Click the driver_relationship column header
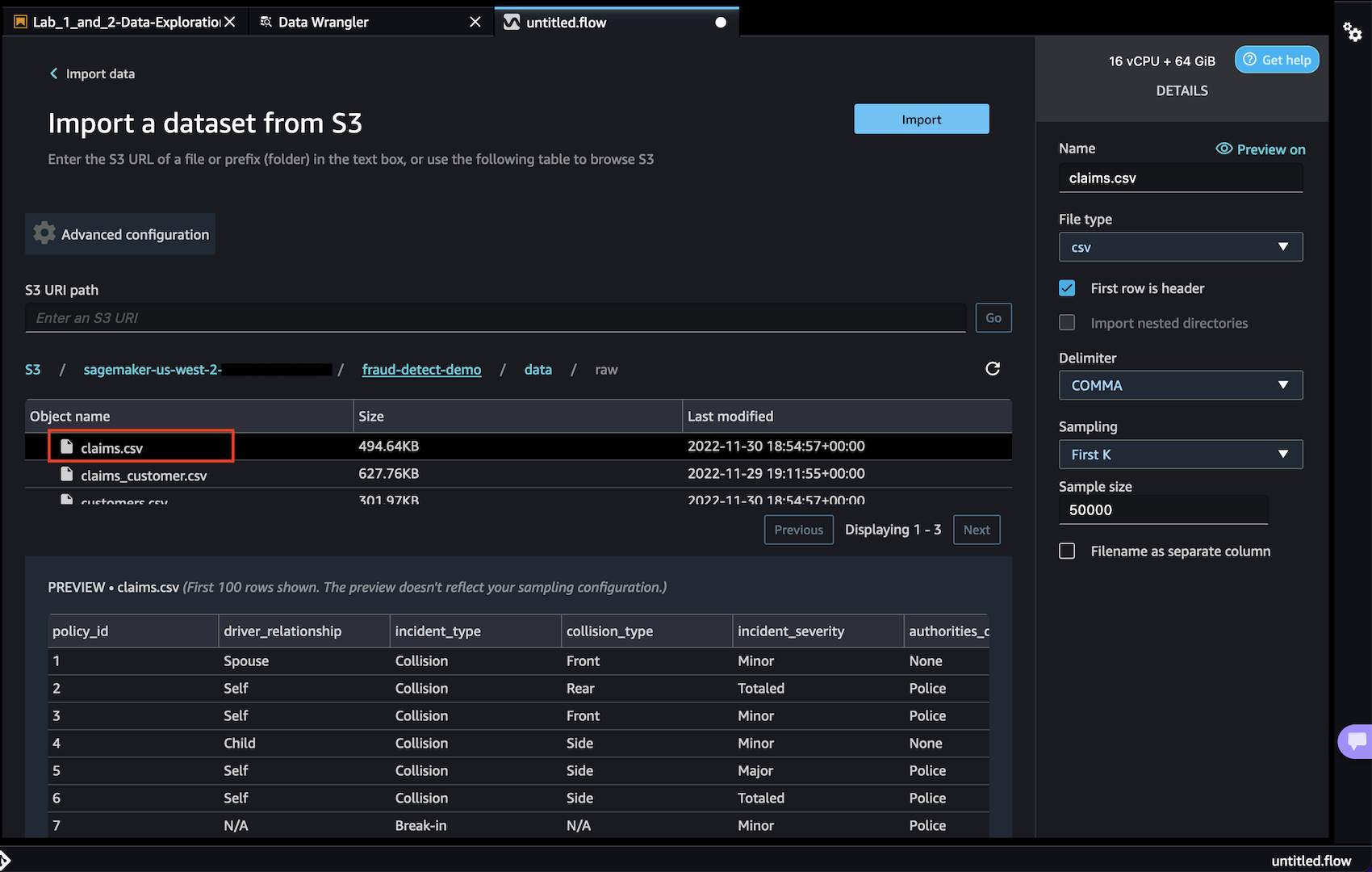 pyautogui.click(x=304, y=631)
